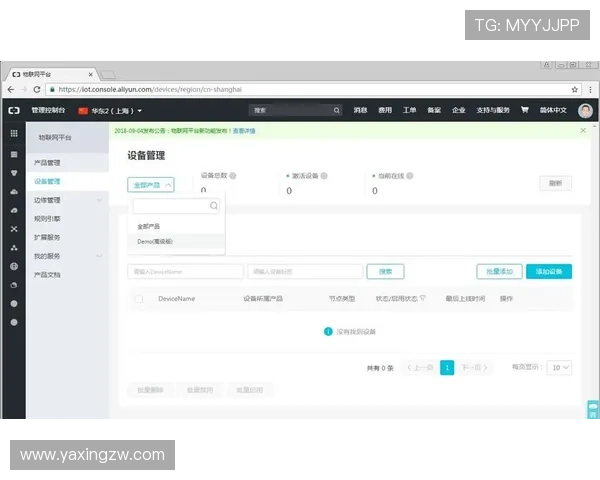The height and width of the screenshot is (480, 600).
Task: Open 费用 in the top navigation
Action: [x=385, y=110]
